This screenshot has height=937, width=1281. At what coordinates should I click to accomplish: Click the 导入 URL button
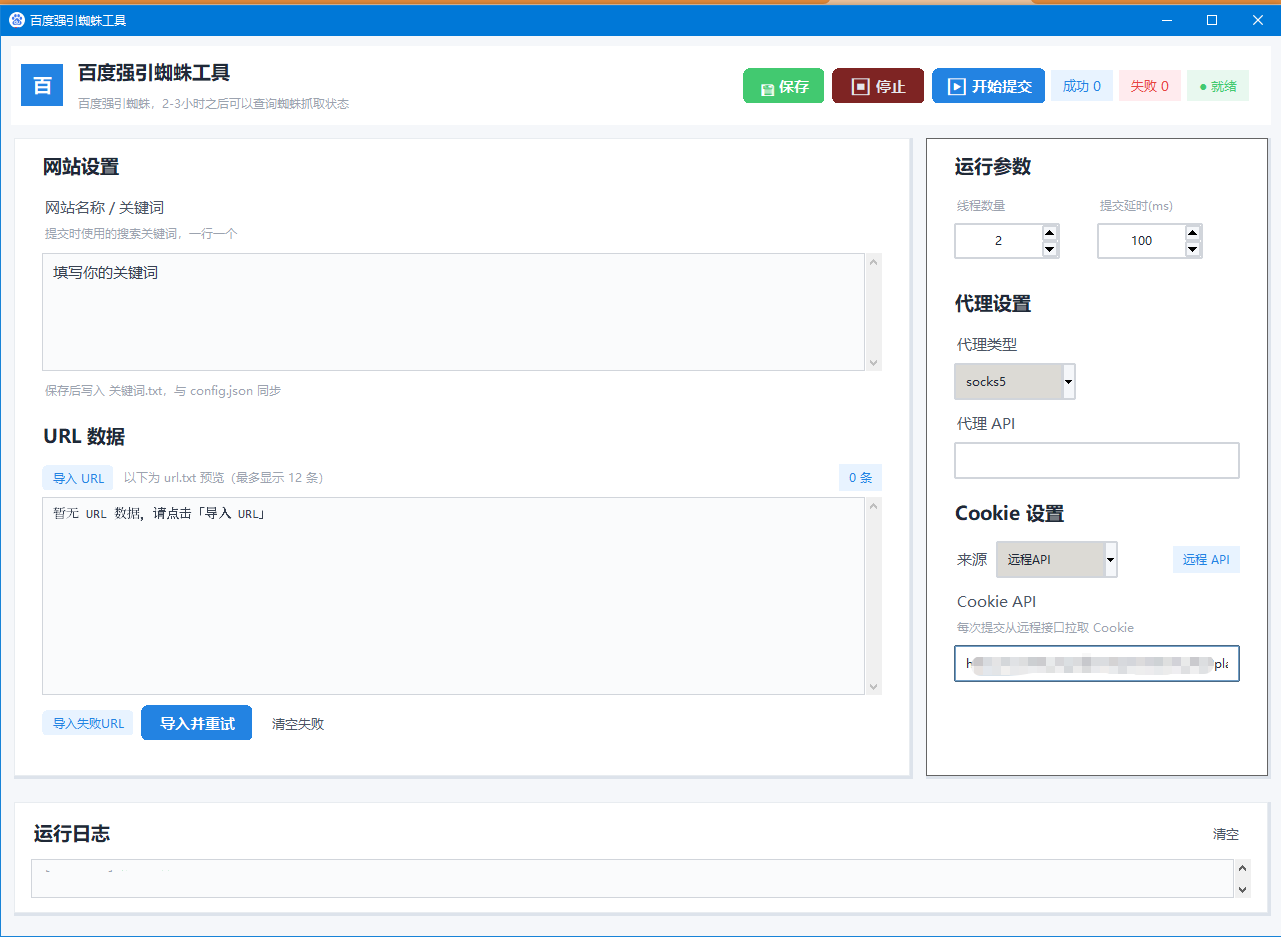click(x=78, y=478)
